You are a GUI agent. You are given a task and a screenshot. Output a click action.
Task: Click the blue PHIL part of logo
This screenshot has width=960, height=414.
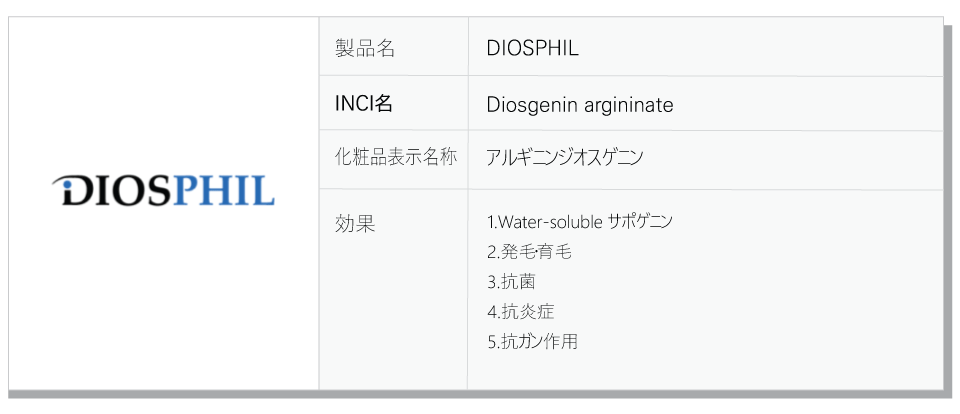pos(223,190)
